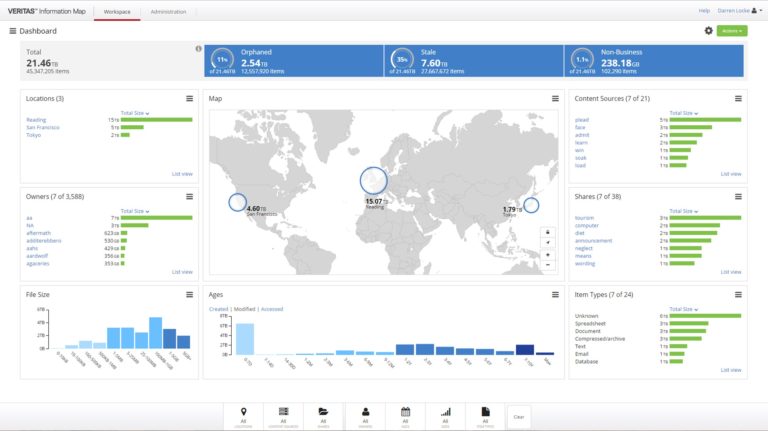Expand the Darren Locke user menu
Viewport: 768px width, 431px height.
pos(740,10)
